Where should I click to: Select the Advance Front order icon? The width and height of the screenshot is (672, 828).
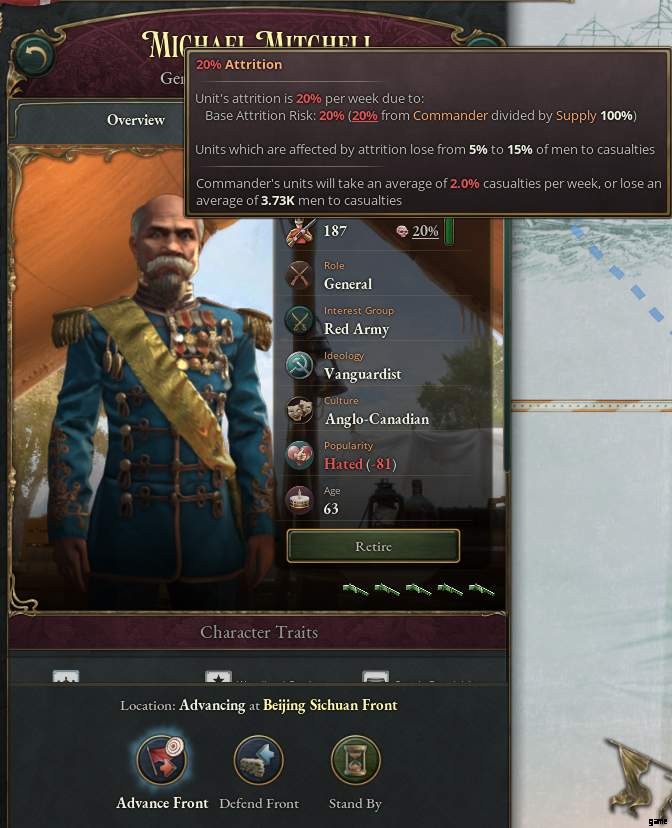162,760
